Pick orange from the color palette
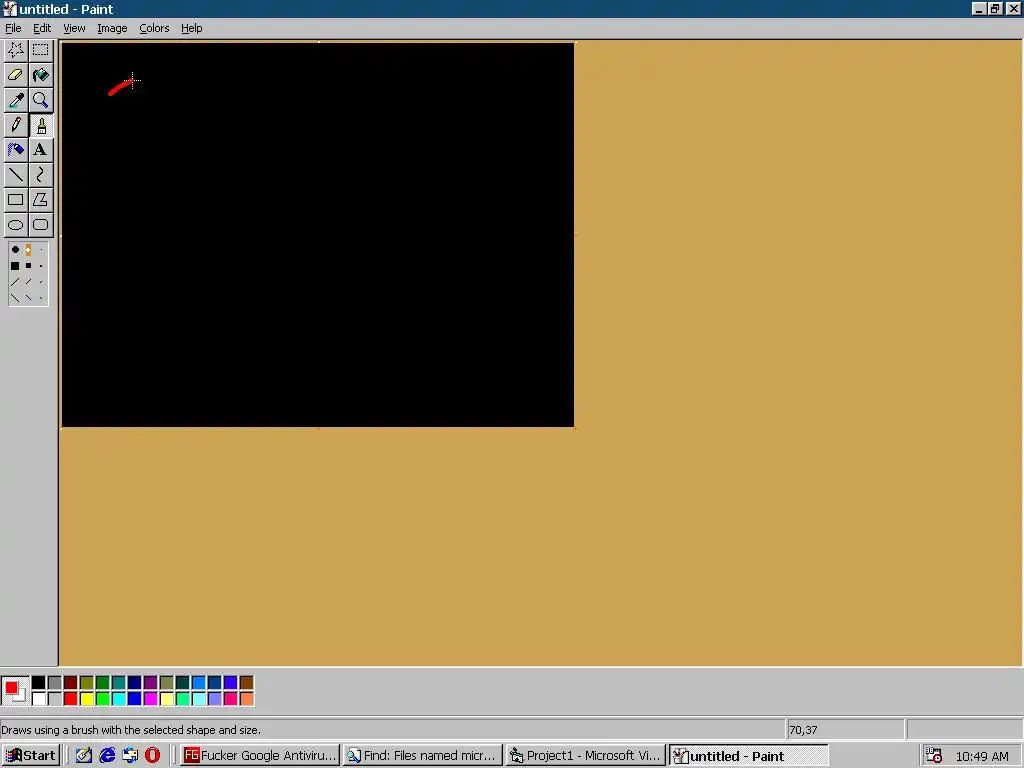This screenshot has width=1024, height=768. point(247,699)
